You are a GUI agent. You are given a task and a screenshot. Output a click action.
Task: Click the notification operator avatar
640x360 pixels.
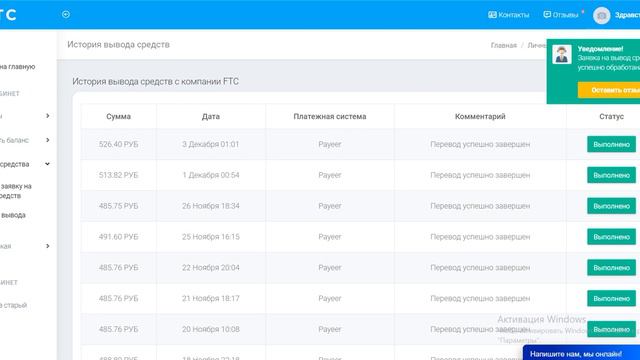(562, 54)
